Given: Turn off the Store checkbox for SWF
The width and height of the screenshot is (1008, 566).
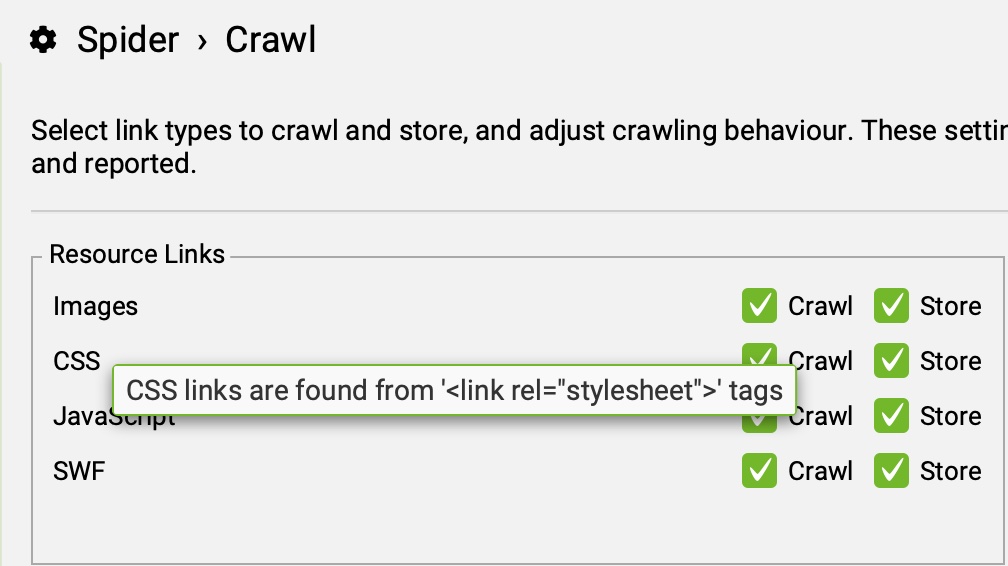Looking at the screenshot, I should coord(891,470).
